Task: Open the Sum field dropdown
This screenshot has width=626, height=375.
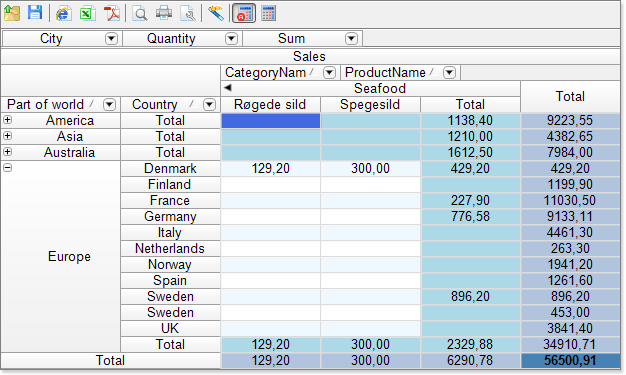Action: 351,39
